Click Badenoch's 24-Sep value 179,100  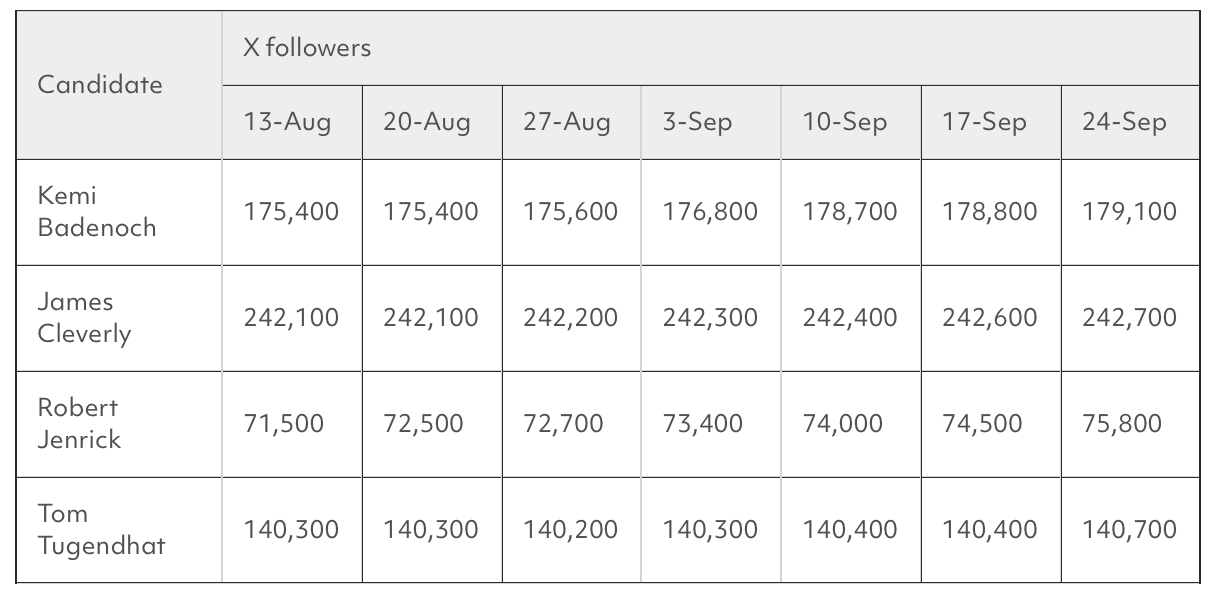coord(1129,213)
